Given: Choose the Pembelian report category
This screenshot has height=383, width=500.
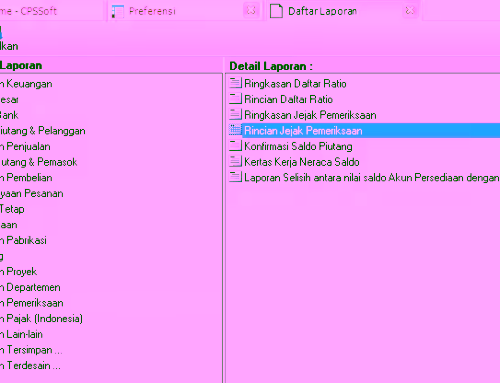Looking at the screenshot, I should (26, 178).
